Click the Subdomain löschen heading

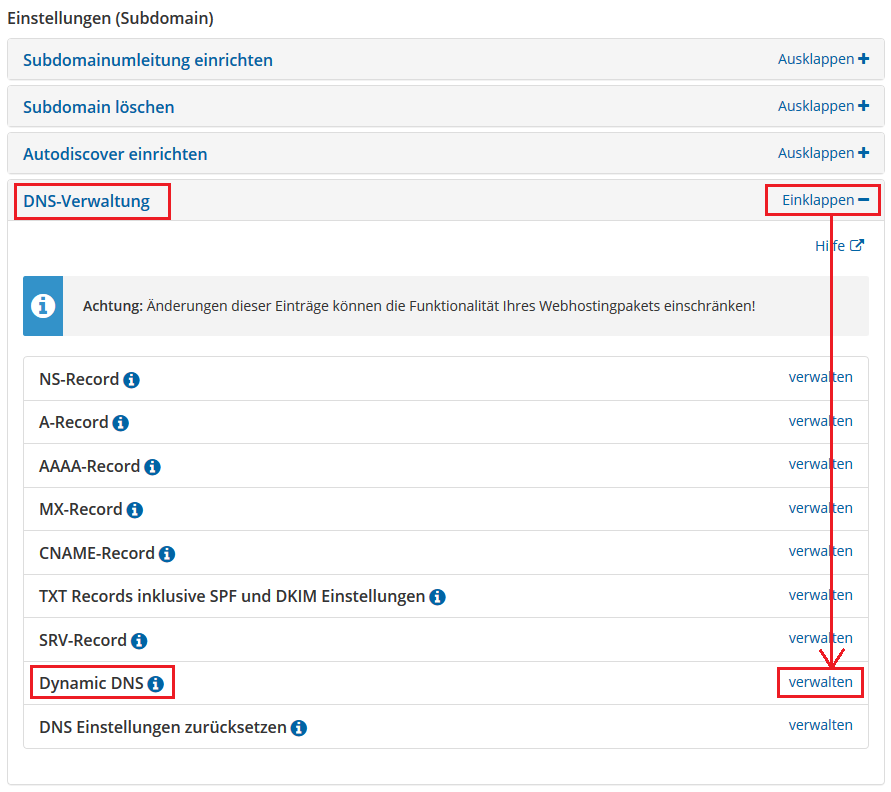[99, 107]
